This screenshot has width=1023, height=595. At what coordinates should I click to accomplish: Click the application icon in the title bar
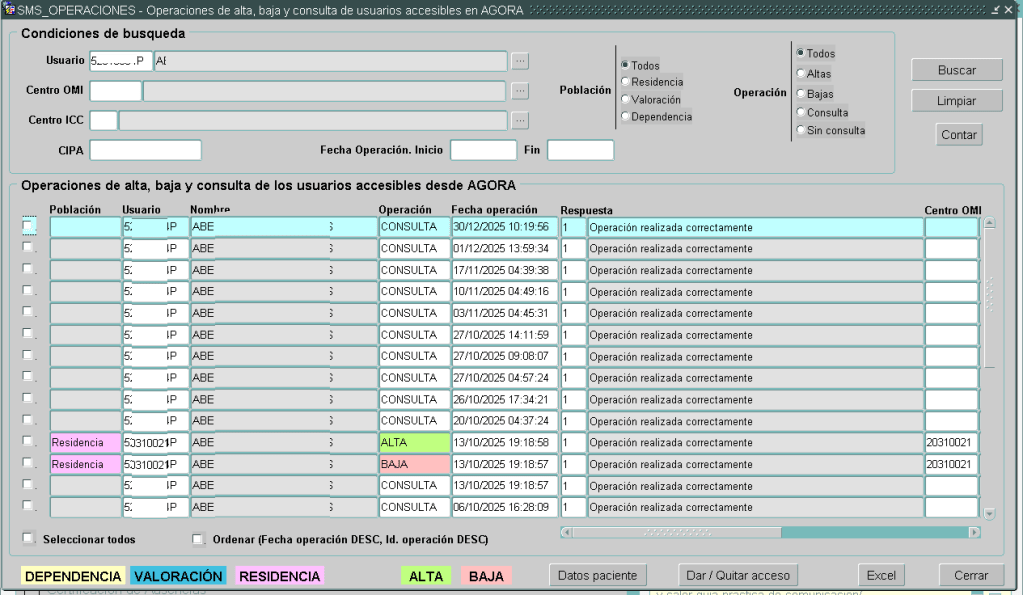click(9, 9)
